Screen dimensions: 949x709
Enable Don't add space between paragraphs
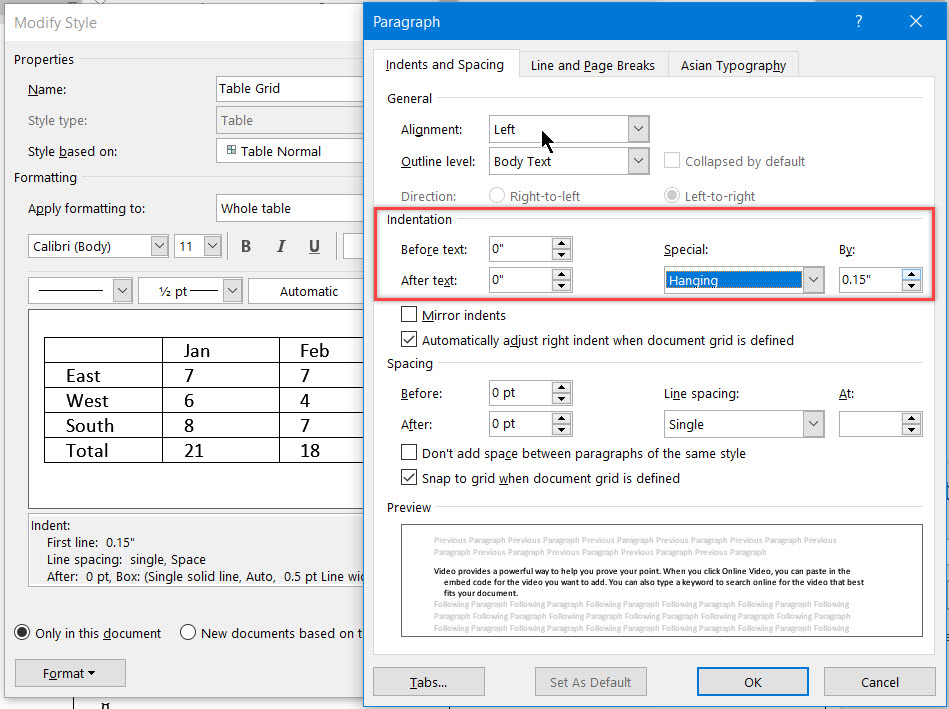pos(409,452)
